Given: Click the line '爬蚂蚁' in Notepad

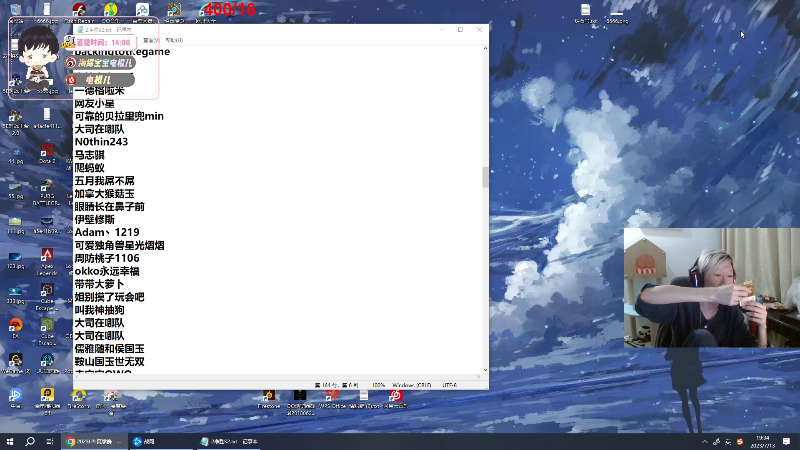Looking at the screenshot, I should tap(89, 168).
